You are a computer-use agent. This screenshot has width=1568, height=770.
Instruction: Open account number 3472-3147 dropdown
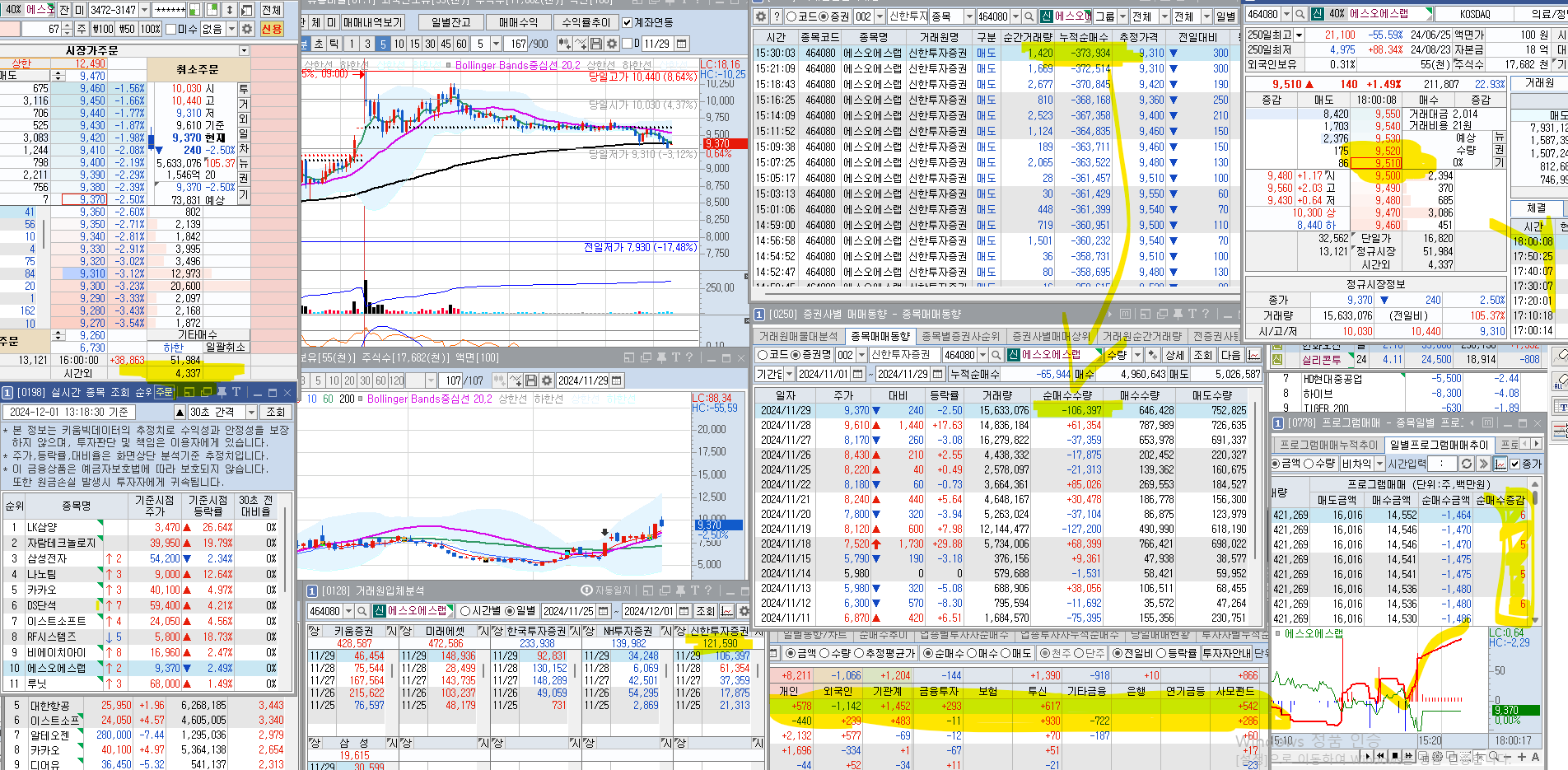(x=145, y=10)
